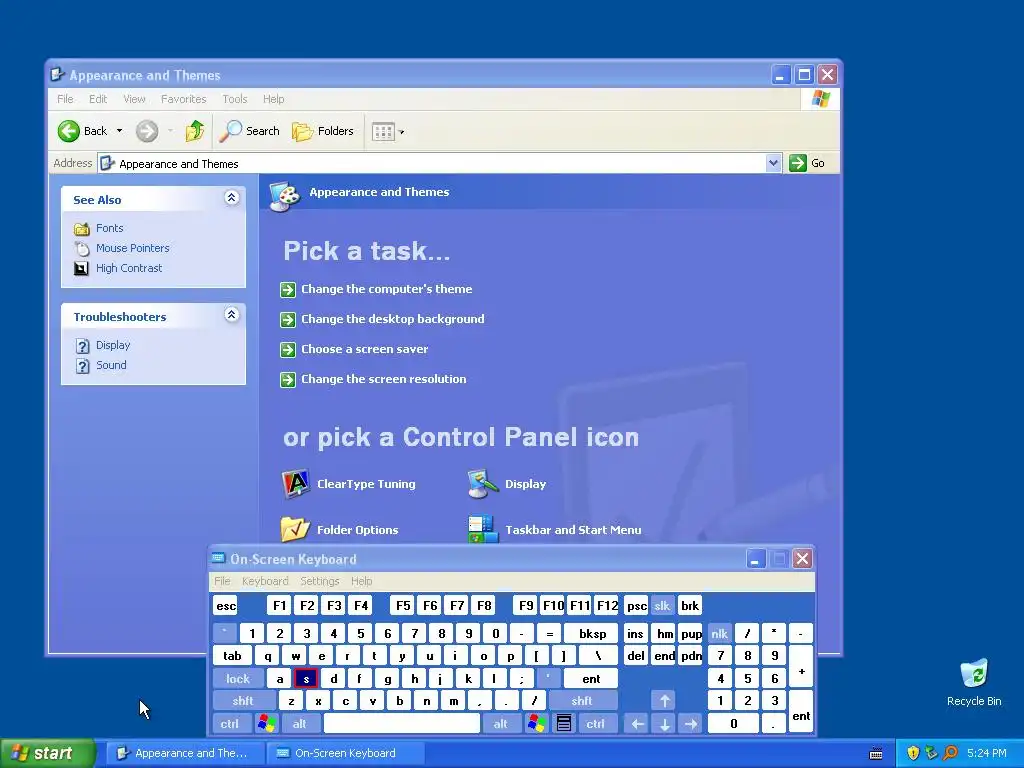Image resolution: width=1024 pixels, height=768 pixels.
Task: Click Change the screen resolution task
Action: click(x=383, y=379)
